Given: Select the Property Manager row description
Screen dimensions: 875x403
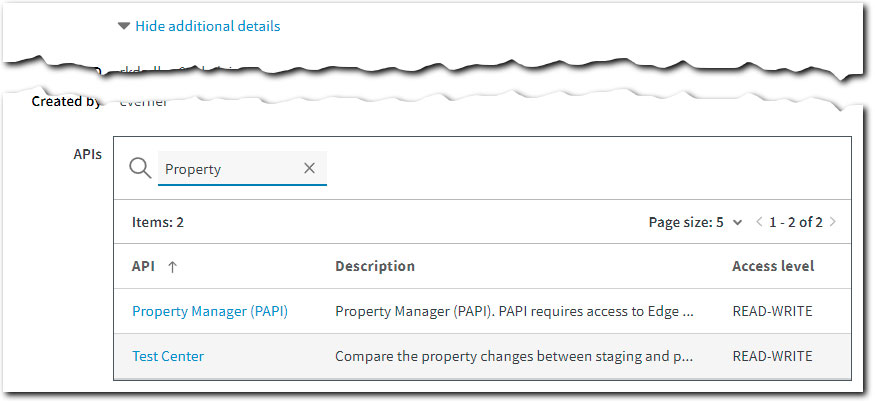Looking at the screenshot, I should coord(514,311).
